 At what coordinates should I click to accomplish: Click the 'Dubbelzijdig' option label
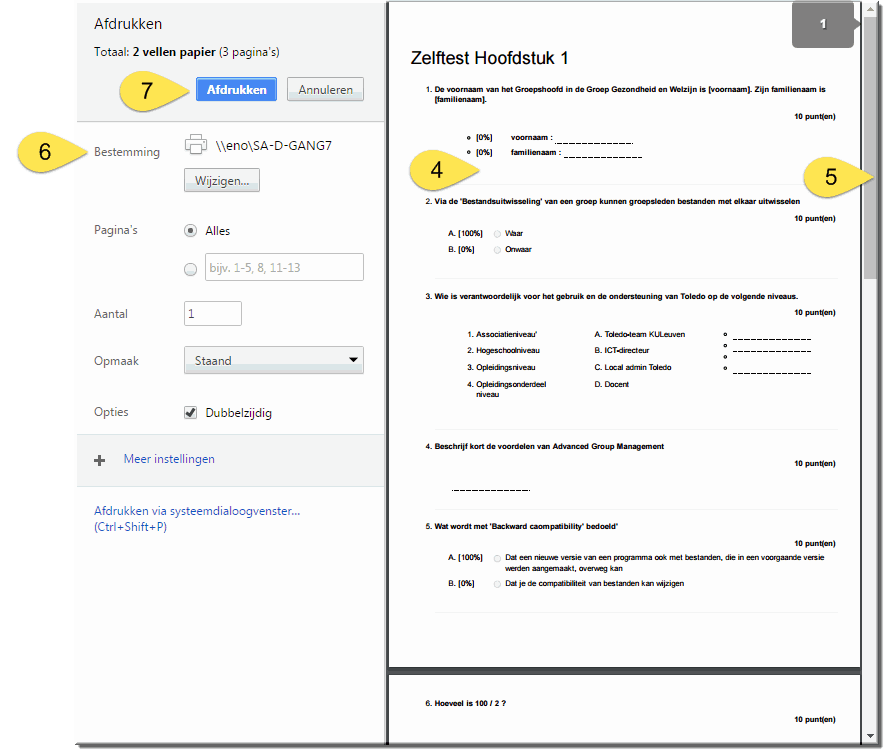[238, 413]
